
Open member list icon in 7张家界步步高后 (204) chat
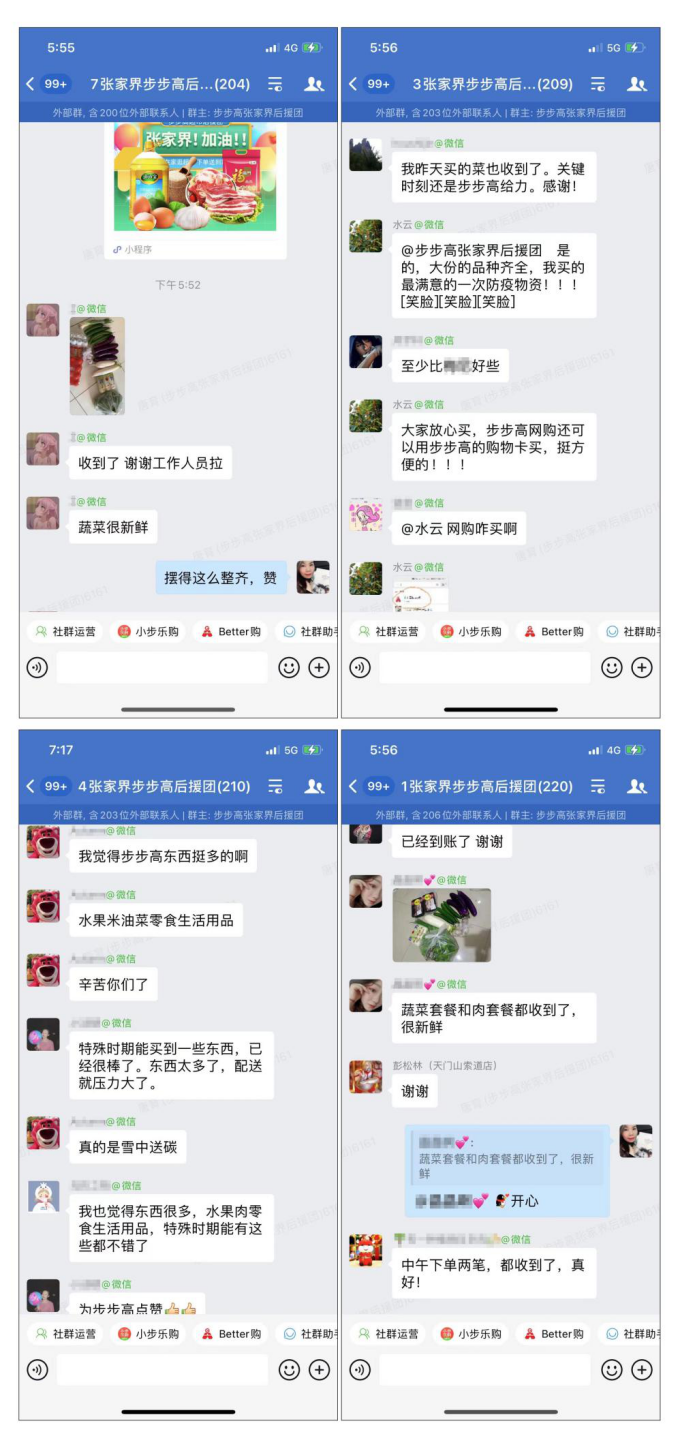(314, 84)
